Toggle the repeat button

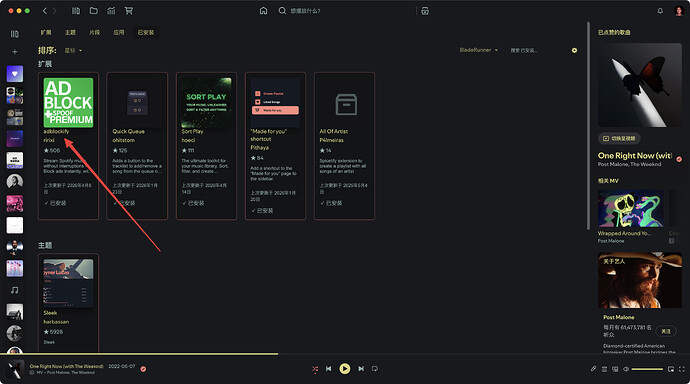[374, 369]
